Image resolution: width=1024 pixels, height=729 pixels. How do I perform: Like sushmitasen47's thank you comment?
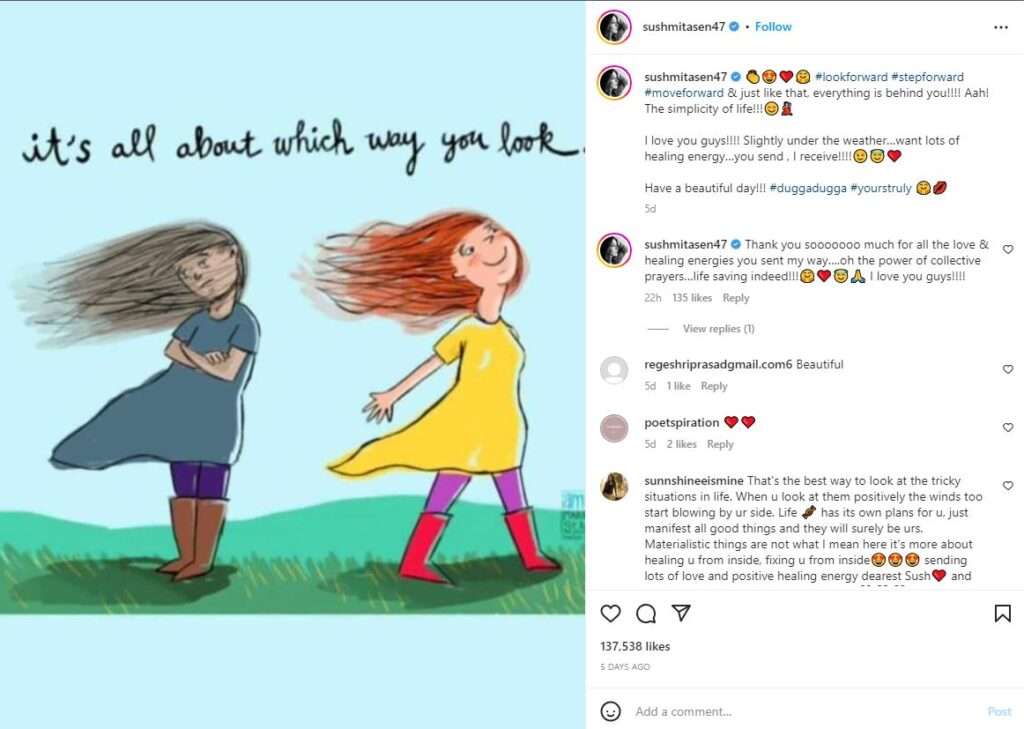pos(1008,250)
